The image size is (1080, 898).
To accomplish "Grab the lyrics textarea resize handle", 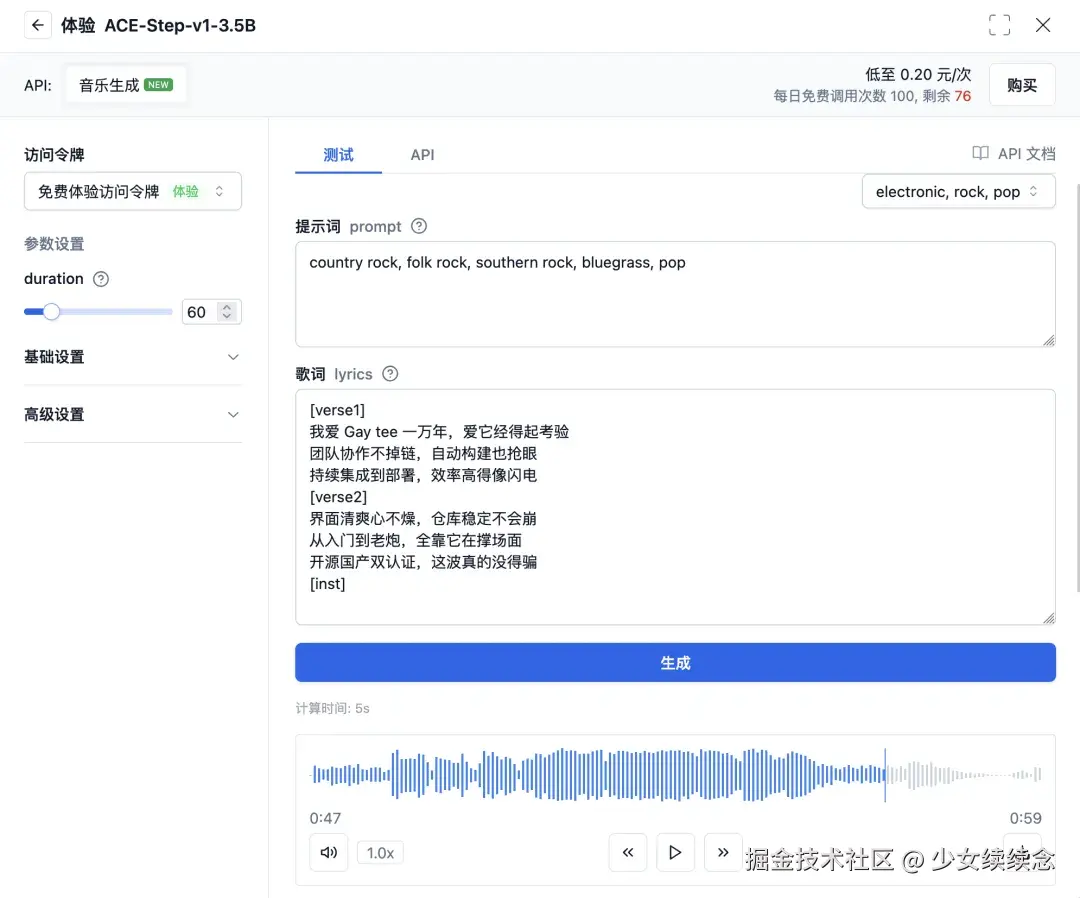I will [1048, 618].
